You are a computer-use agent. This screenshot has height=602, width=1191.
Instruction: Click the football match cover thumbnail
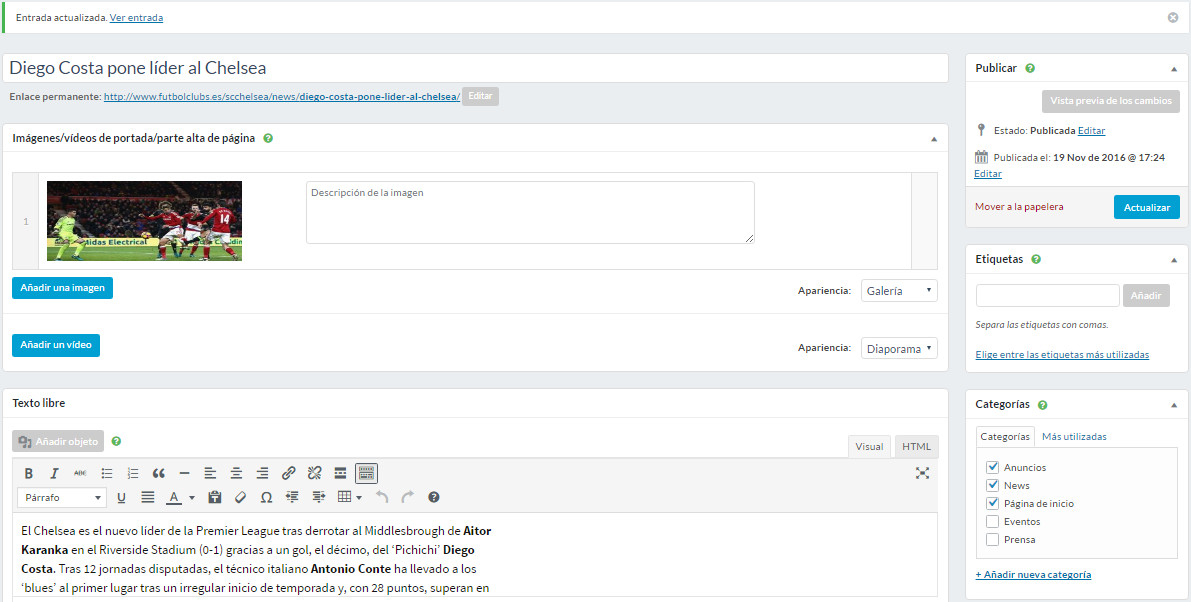[144, 221]
